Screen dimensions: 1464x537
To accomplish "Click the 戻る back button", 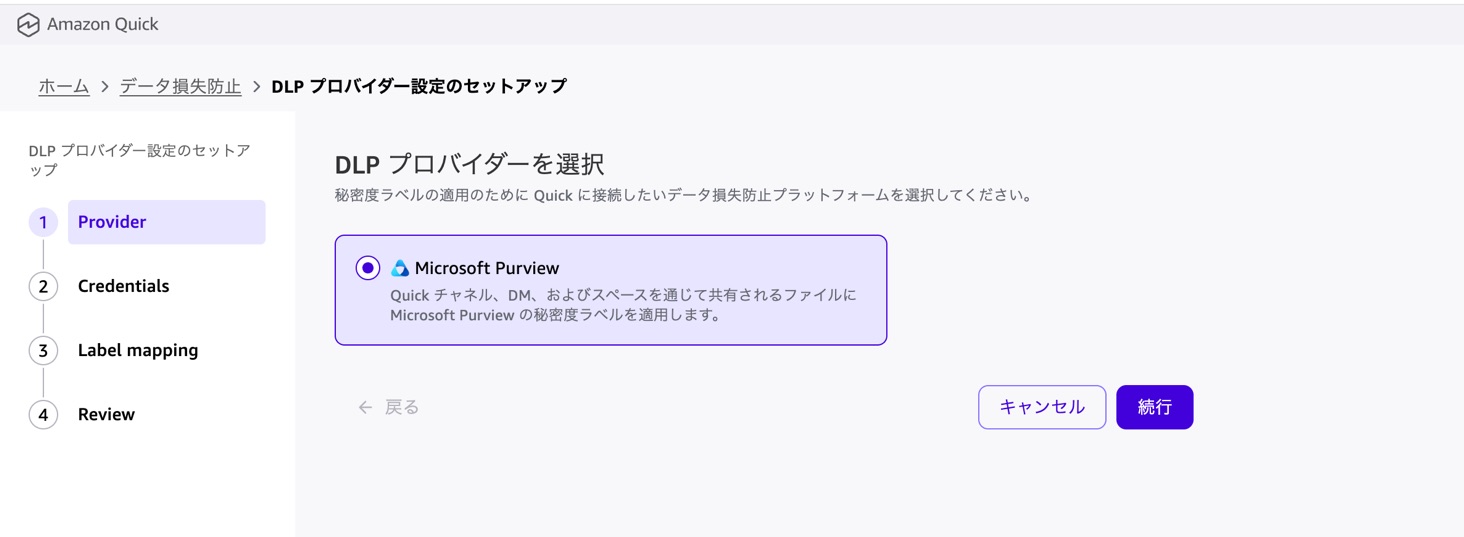I will [x=389, y=407].
